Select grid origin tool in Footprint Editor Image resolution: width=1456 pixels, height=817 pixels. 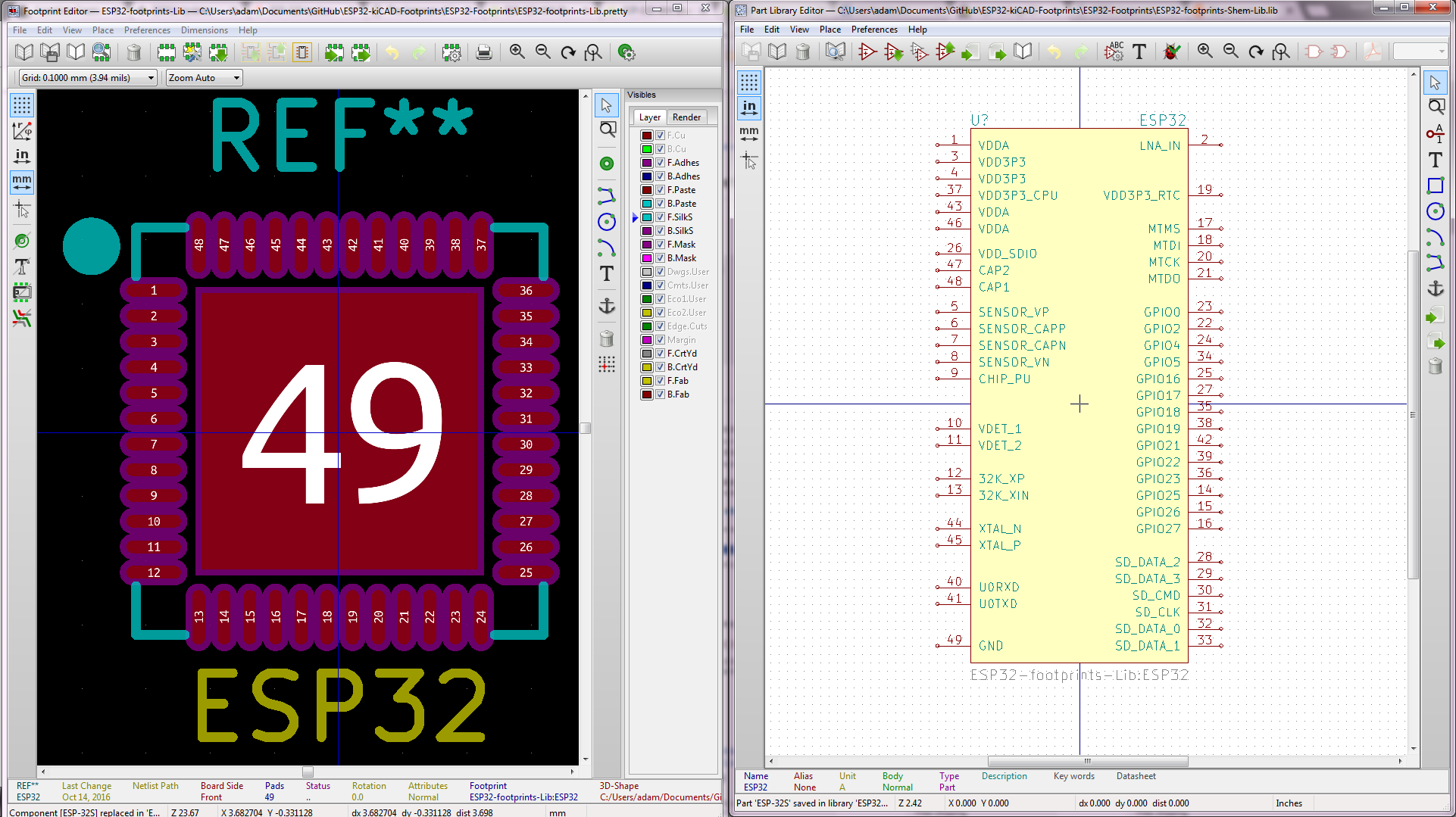tap(607, 364)
